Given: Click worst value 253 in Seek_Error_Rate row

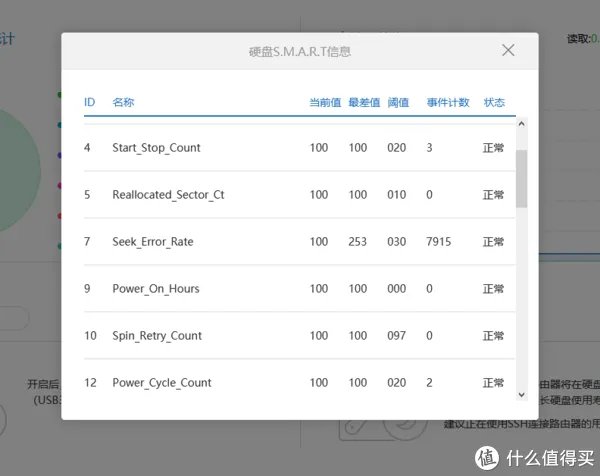Looking at the screenshot, I should [357, 242].
